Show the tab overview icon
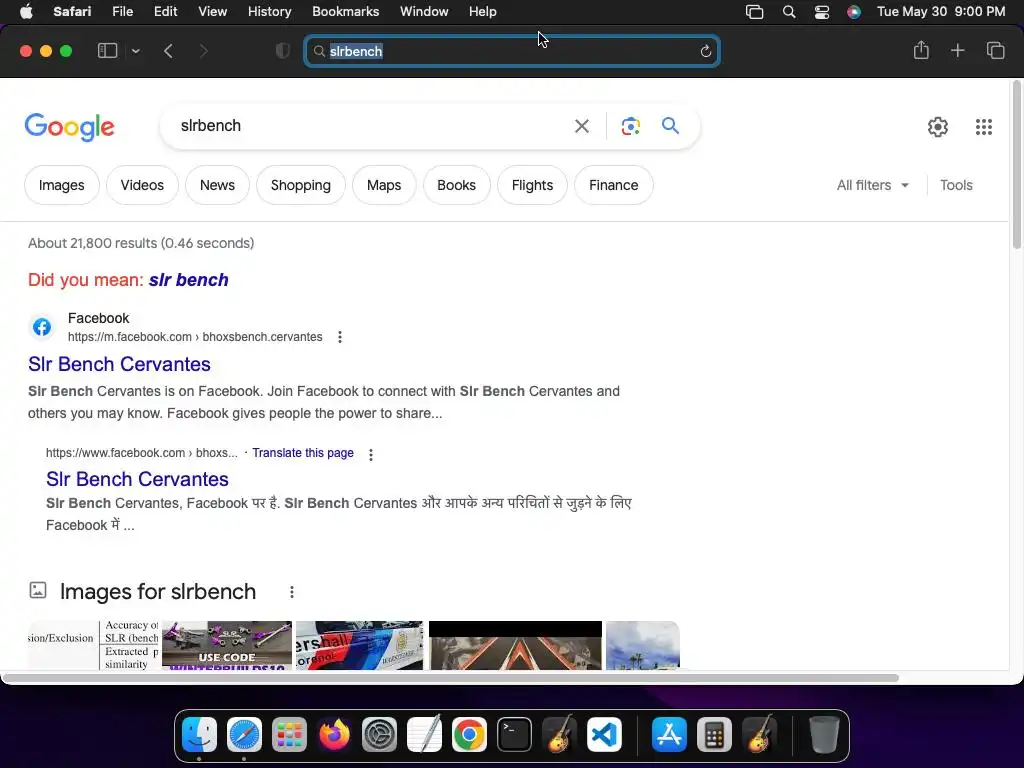 995,50
